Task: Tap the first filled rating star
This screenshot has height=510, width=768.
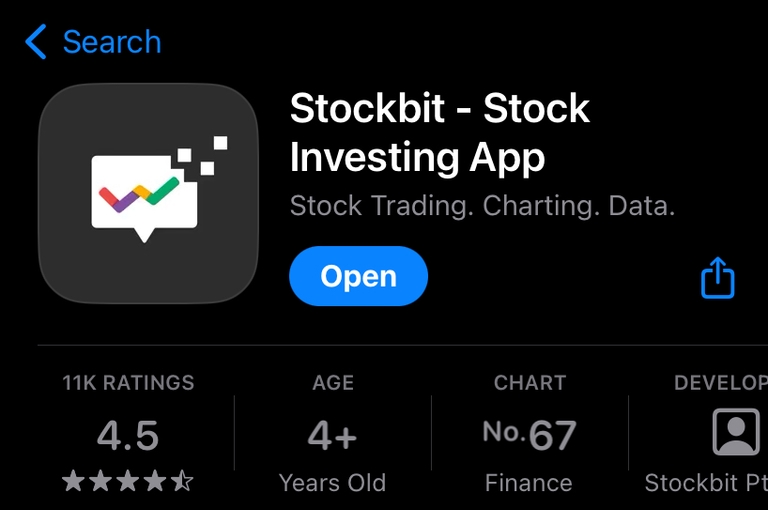Action: click(x=73, y=482)
